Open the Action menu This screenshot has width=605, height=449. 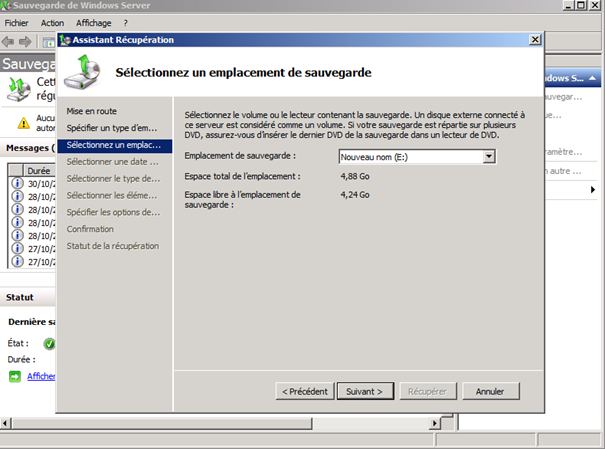52,23
